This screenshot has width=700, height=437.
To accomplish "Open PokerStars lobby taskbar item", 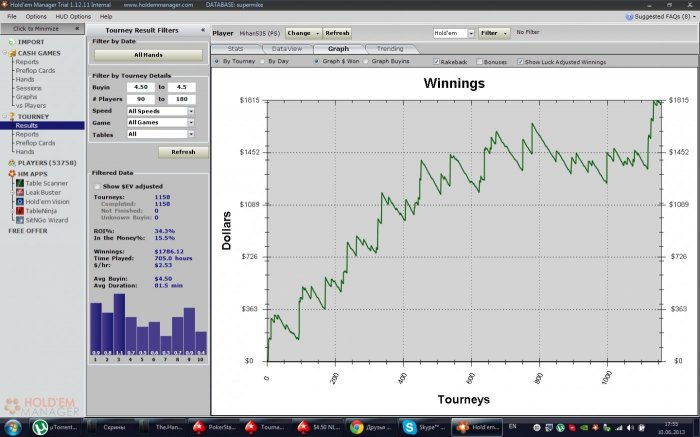I will pos(215,427).
